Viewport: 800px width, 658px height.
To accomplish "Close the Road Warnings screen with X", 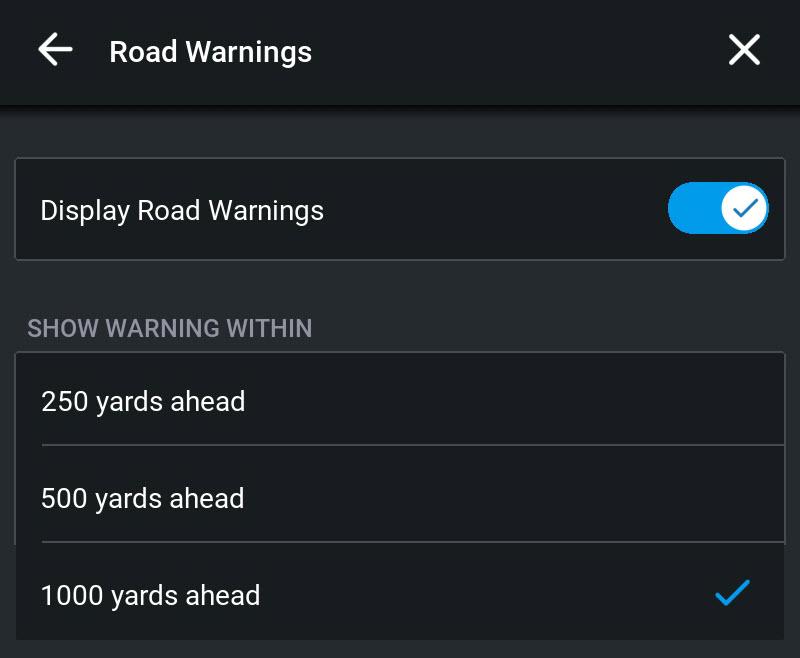I will (x=744, y=50).
